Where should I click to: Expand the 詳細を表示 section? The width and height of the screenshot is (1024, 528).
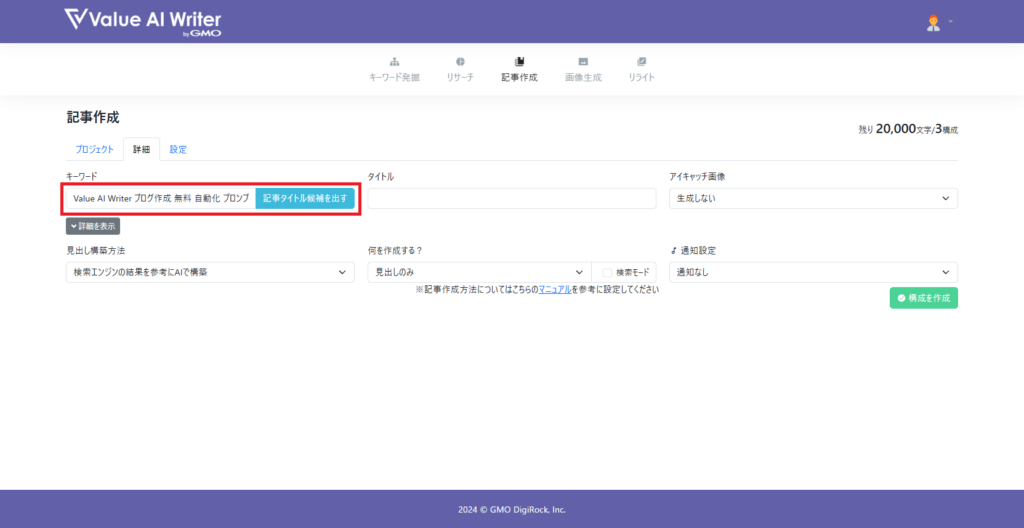[93, 226]
